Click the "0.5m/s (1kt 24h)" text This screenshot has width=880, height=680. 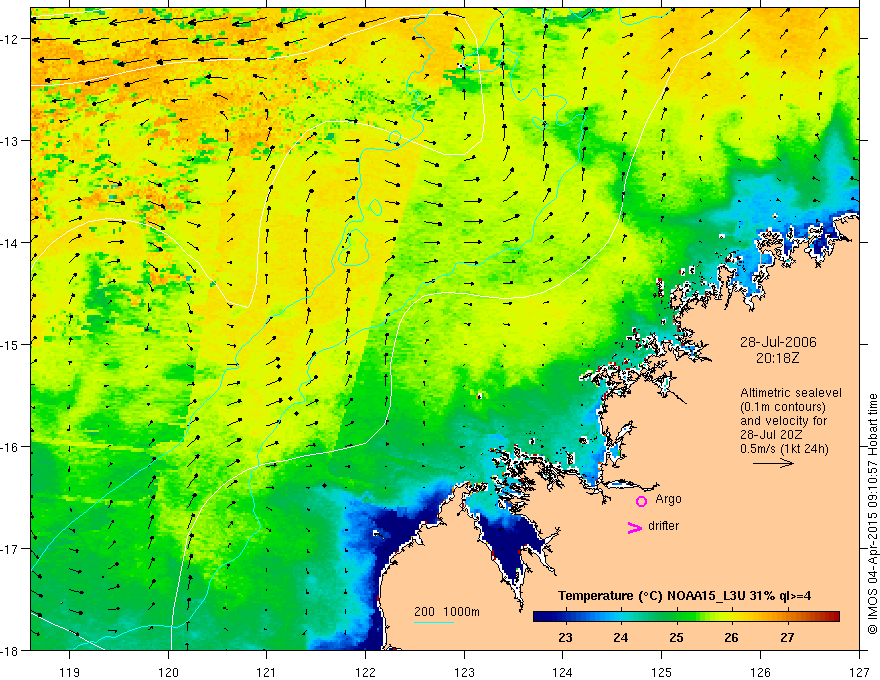(x=784, y=449)
